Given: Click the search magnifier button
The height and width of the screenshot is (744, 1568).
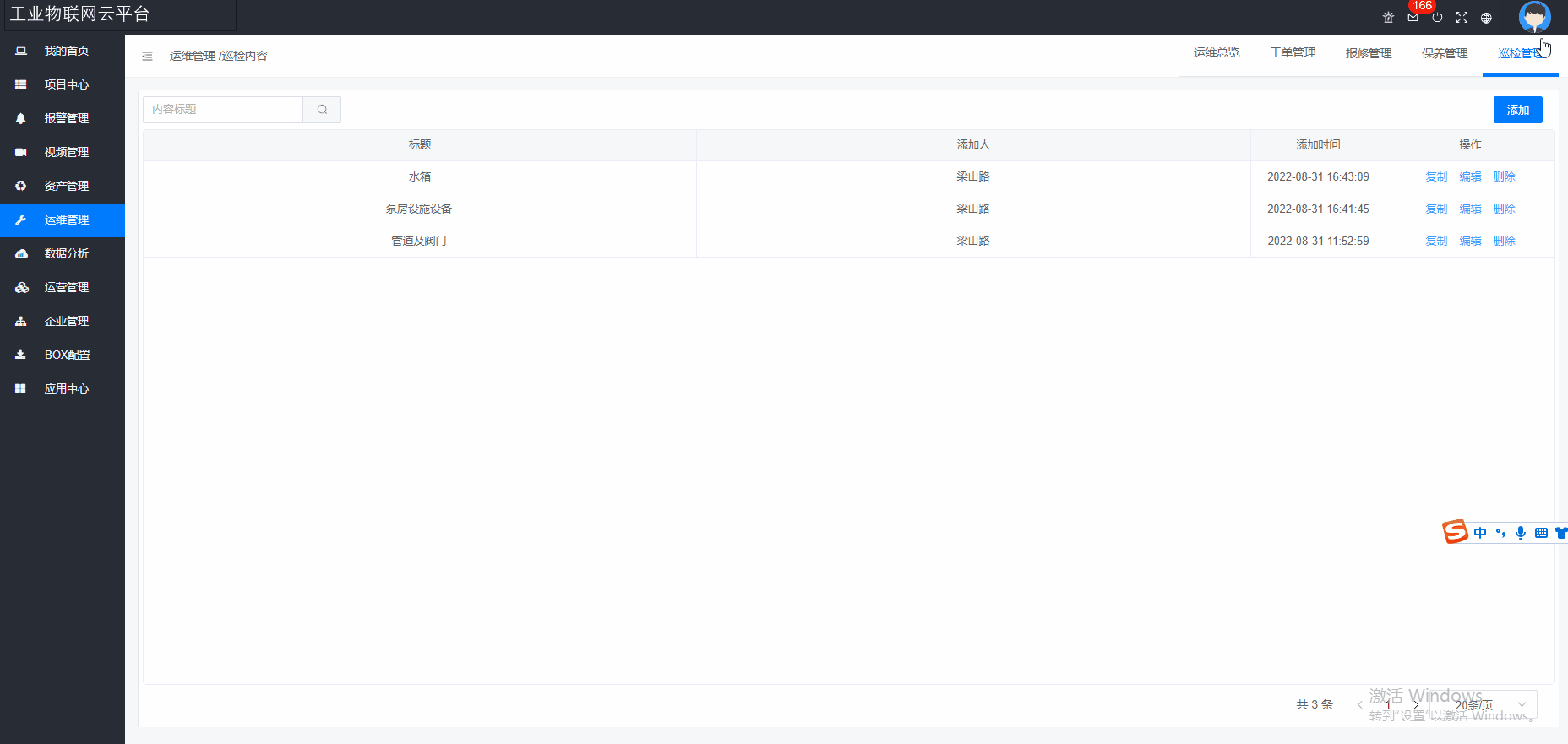Looking at the screenshot, I should point(322,110).
